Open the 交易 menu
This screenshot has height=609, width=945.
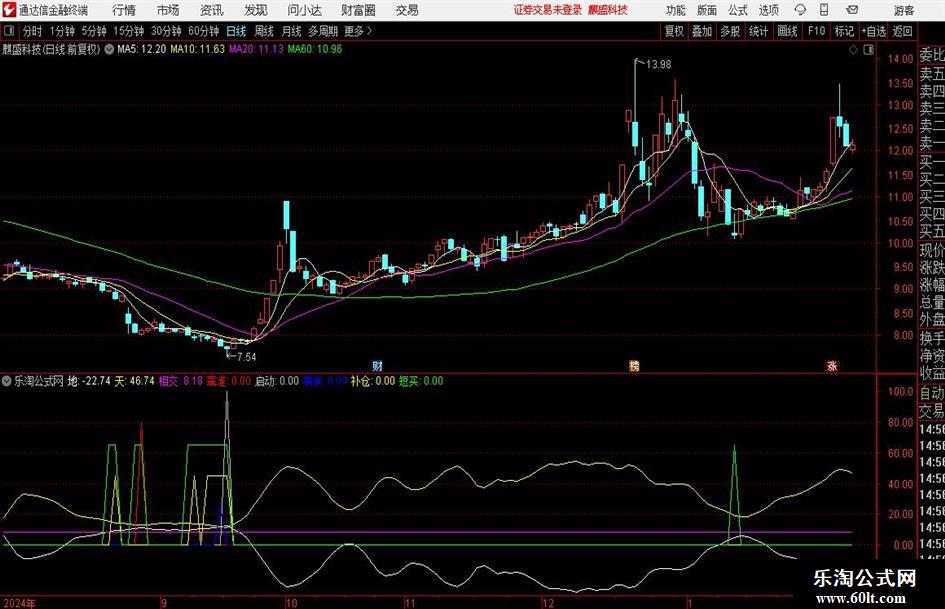click(407, 10)
